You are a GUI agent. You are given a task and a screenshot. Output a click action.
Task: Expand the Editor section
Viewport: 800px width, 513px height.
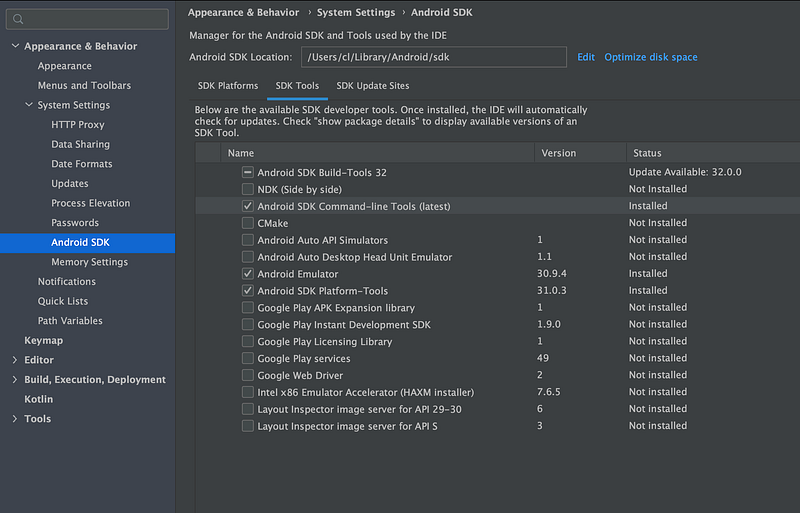pos(15,360)
